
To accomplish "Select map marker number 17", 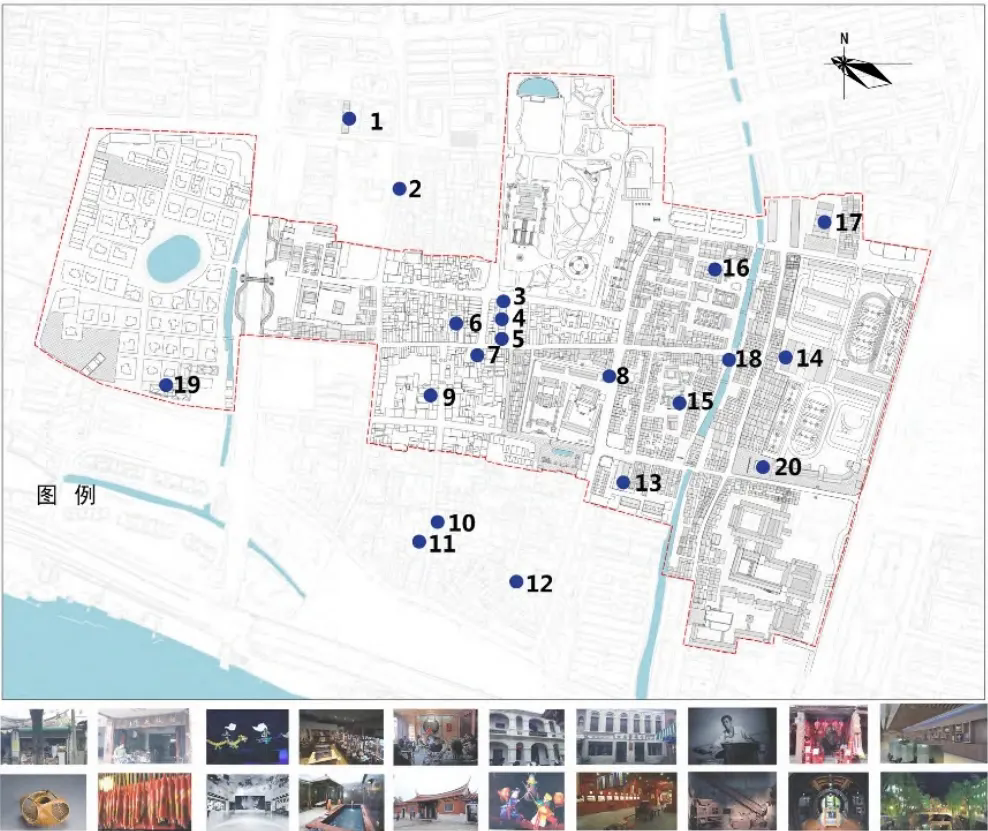I will (824, 222).
